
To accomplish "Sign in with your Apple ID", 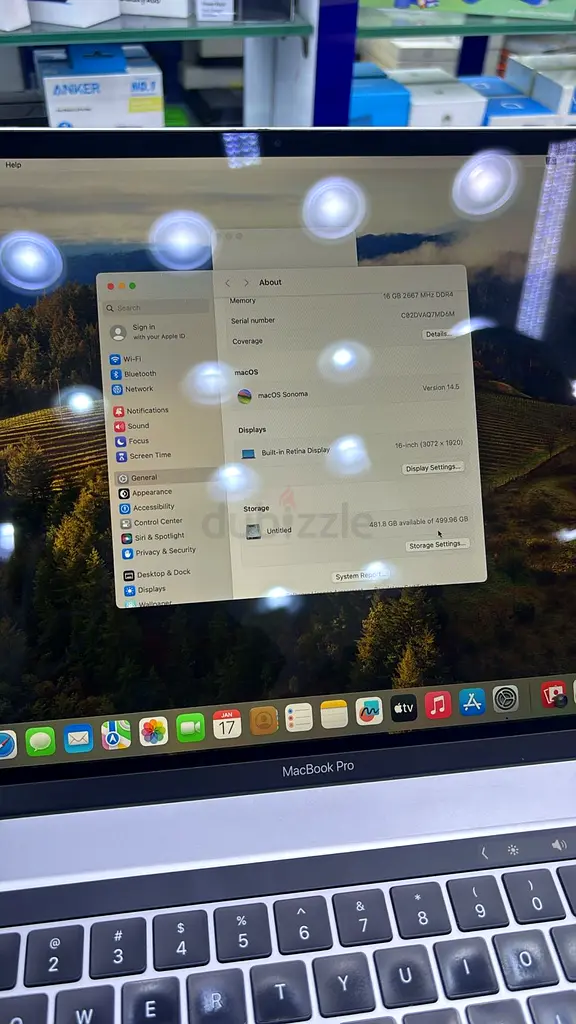I will click(150, 332).
